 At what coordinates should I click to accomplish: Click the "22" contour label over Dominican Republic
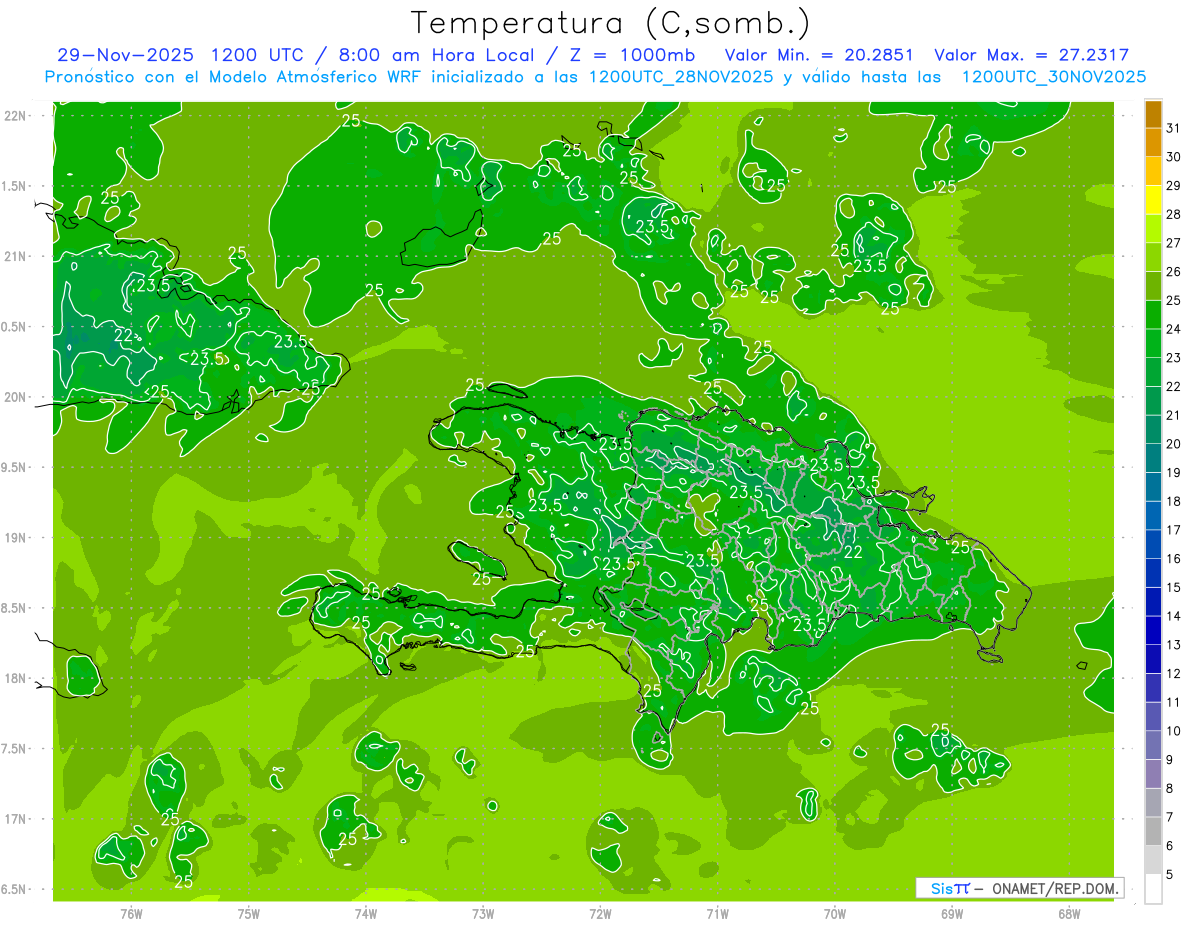853,552
